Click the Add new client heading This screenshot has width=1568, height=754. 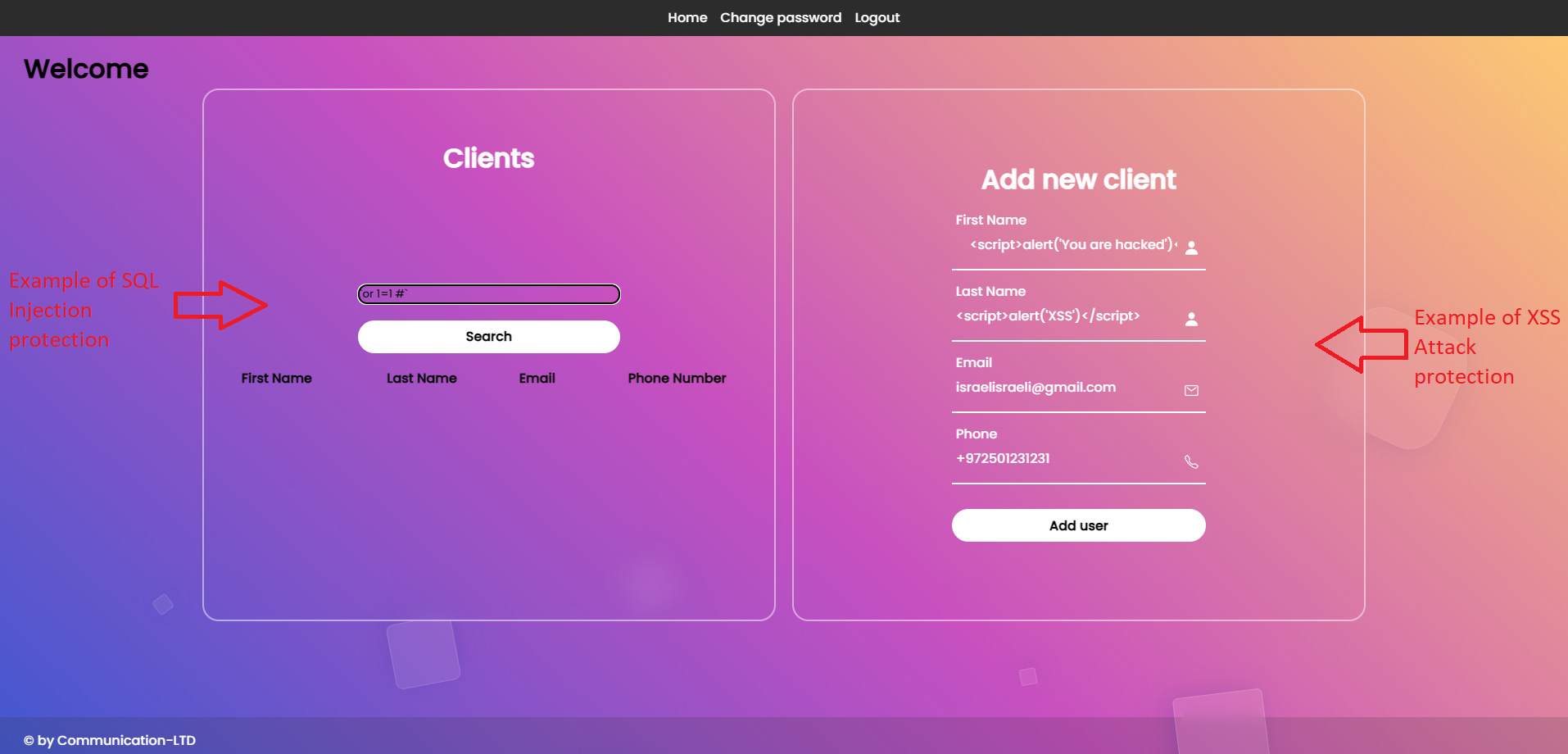[1079, 179]
